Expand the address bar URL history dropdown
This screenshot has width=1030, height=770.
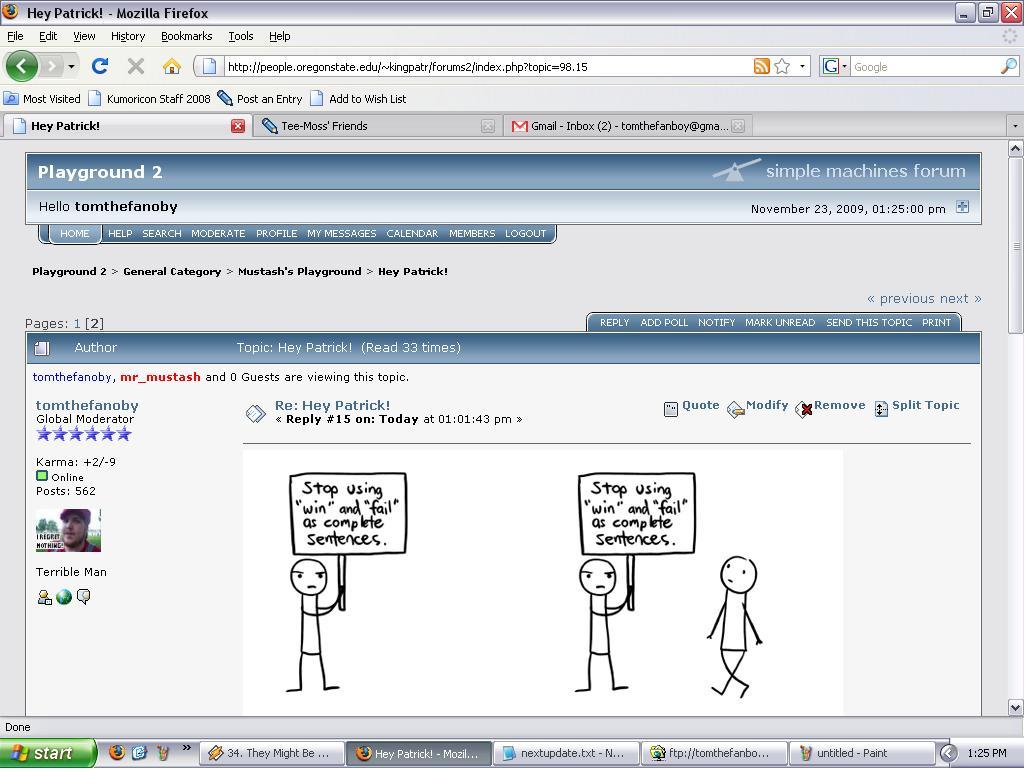(x=802, y=67)
